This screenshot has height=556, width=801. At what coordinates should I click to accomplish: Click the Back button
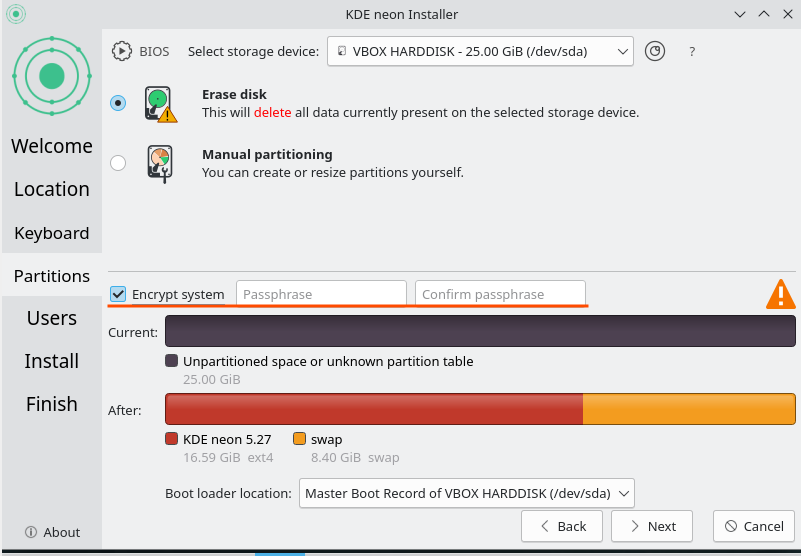click(x=562, y=526)
